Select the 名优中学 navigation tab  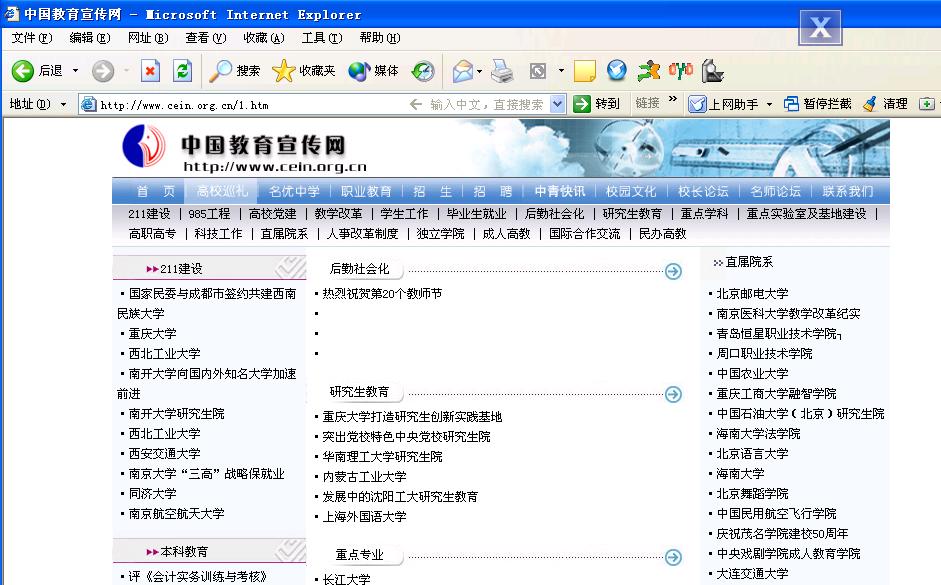pos(294,191)
